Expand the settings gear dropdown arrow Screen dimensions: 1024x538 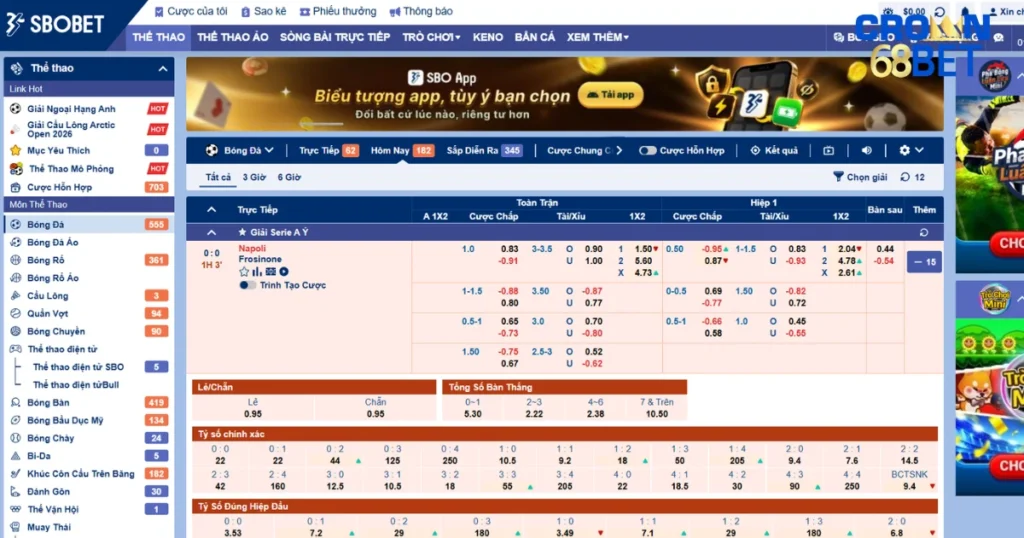(920, 150)
